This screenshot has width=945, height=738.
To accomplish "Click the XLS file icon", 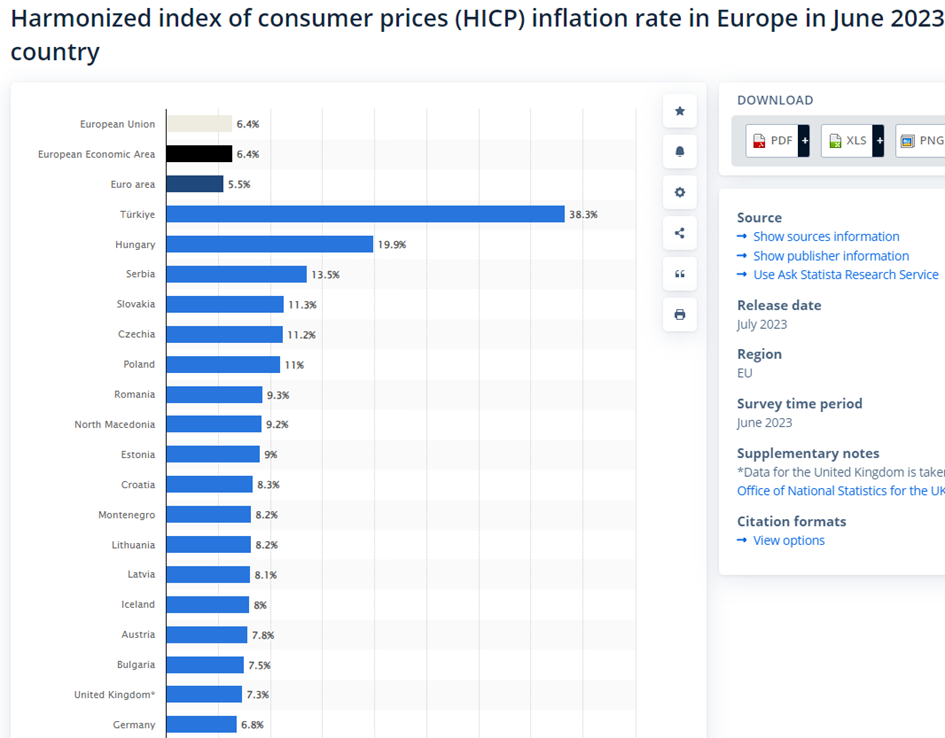I will [x=835, y=141].
